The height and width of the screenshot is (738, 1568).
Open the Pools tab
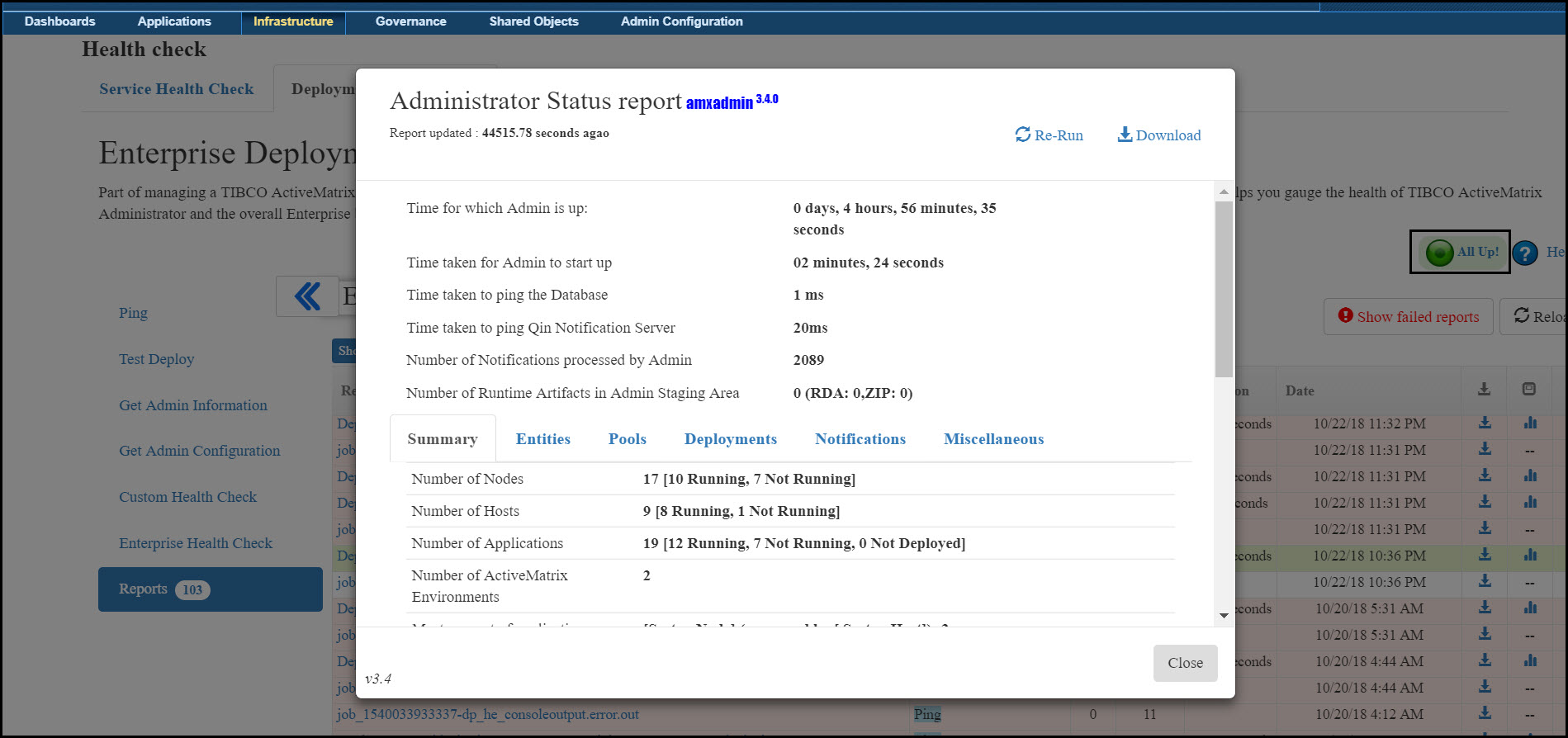click(x=628, y=438)
